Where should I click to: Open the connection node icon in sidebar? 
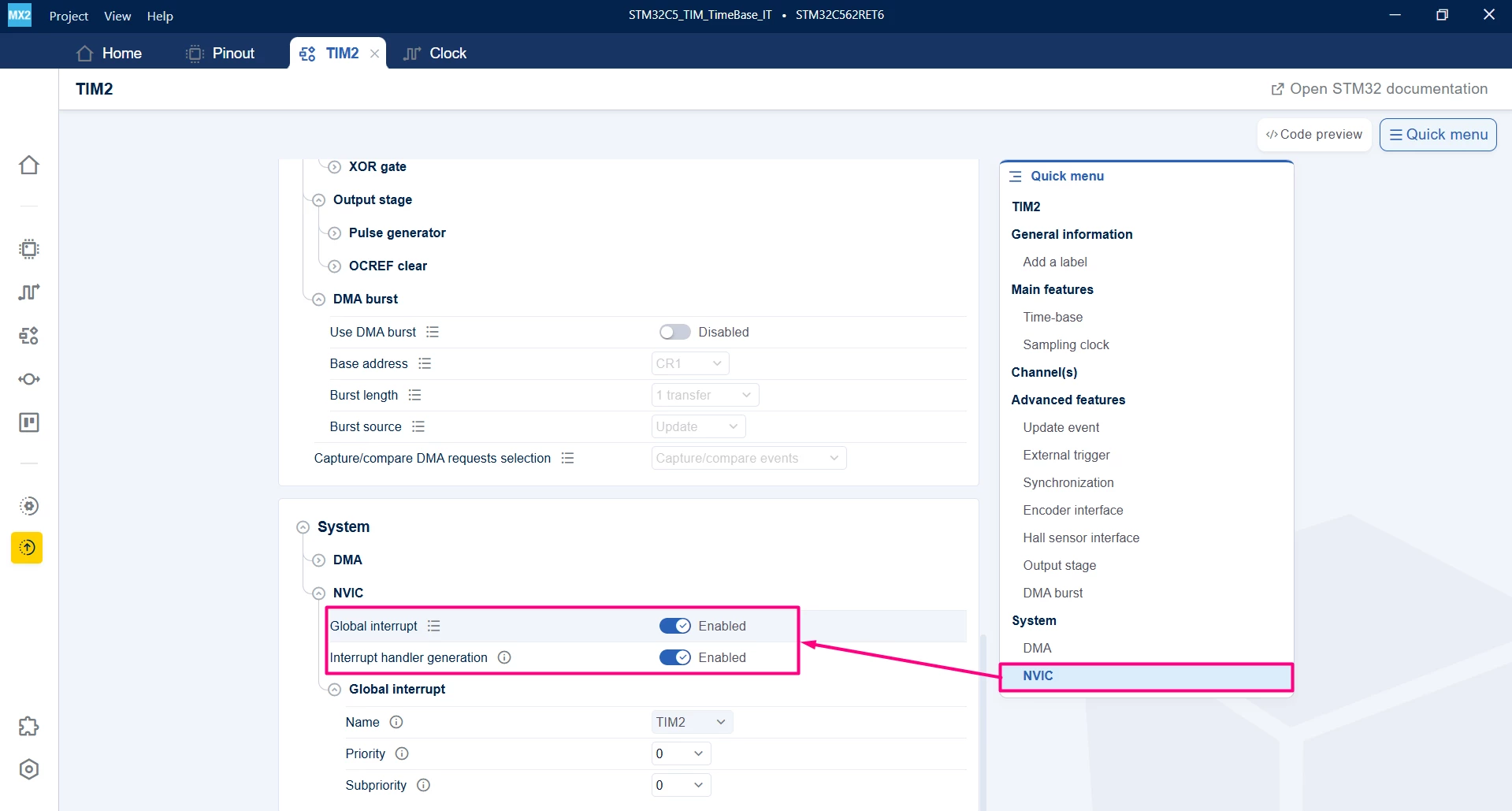click(29, 379)
